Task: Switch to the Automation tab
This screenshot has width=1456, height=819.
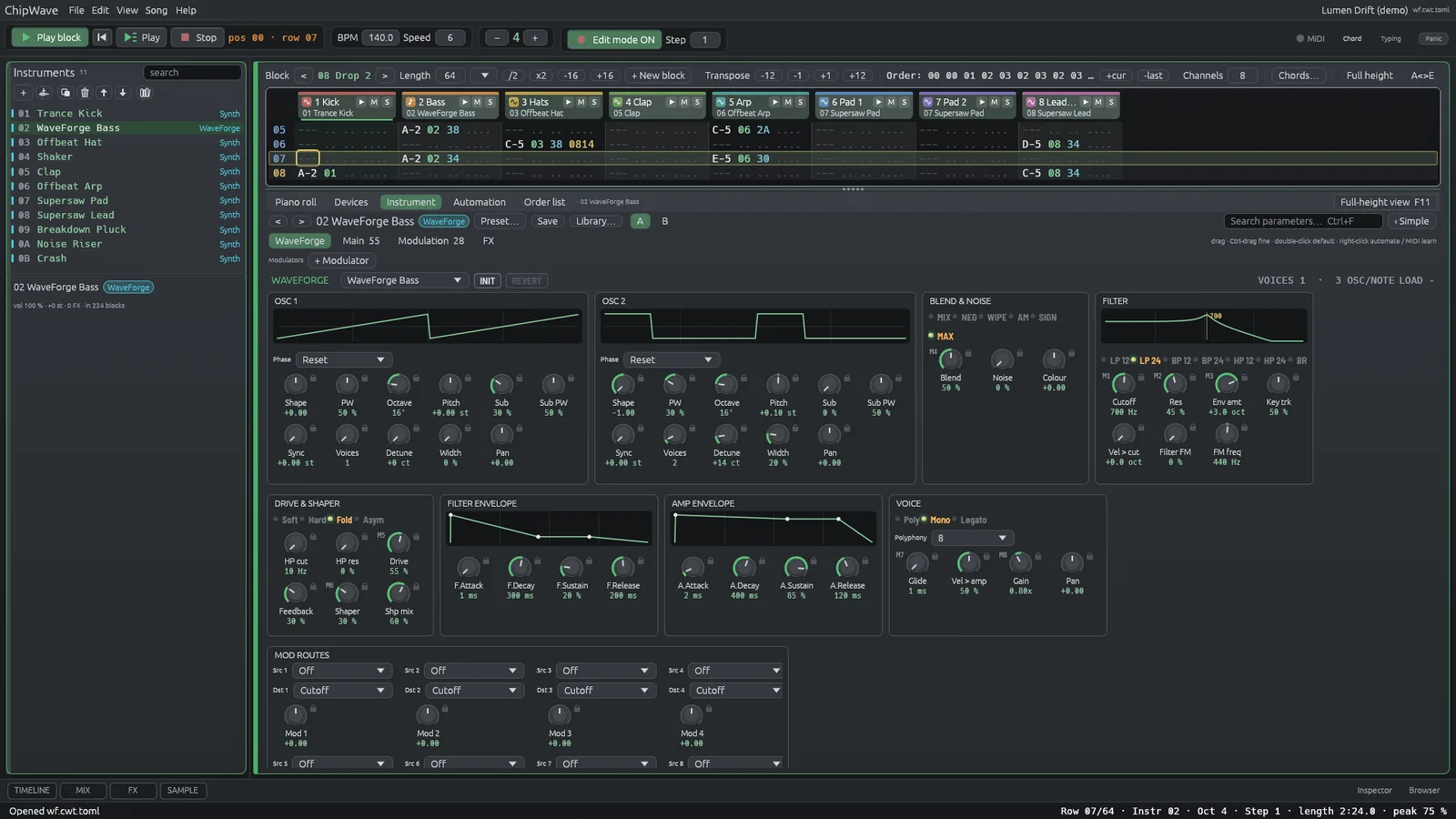Action: click(479, 202)
